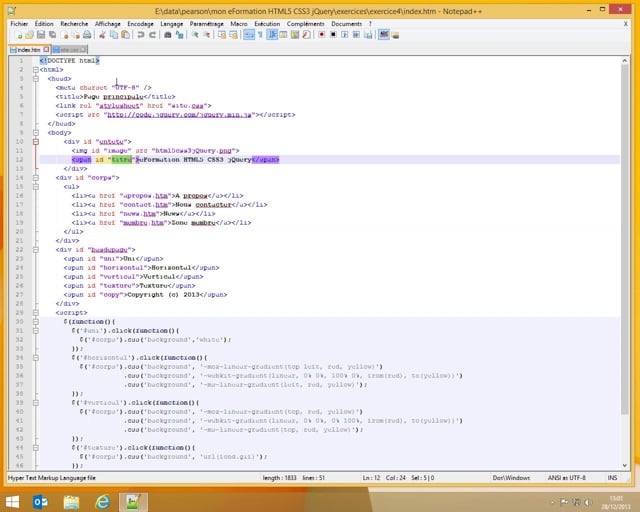Save the current file with Save icon
The image size is (640, 512).
pyautogui.click(x=41, y=35)
